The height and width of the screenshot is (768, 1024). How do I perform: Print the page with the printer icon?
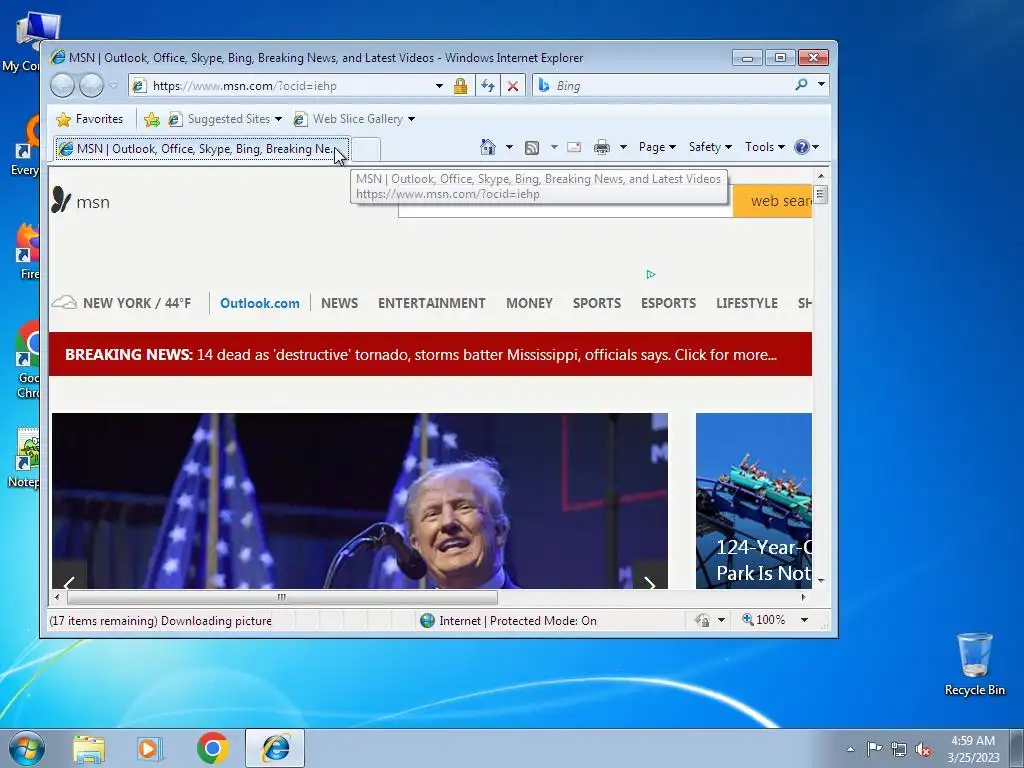pos(601,147)
